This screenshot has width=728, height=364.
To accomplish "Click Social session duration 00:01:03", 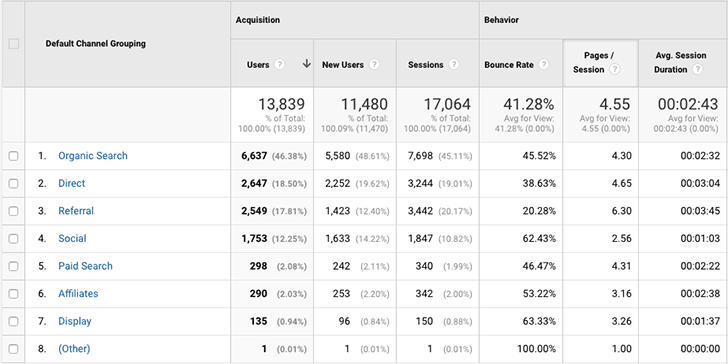I will click(x=700, y=239).
